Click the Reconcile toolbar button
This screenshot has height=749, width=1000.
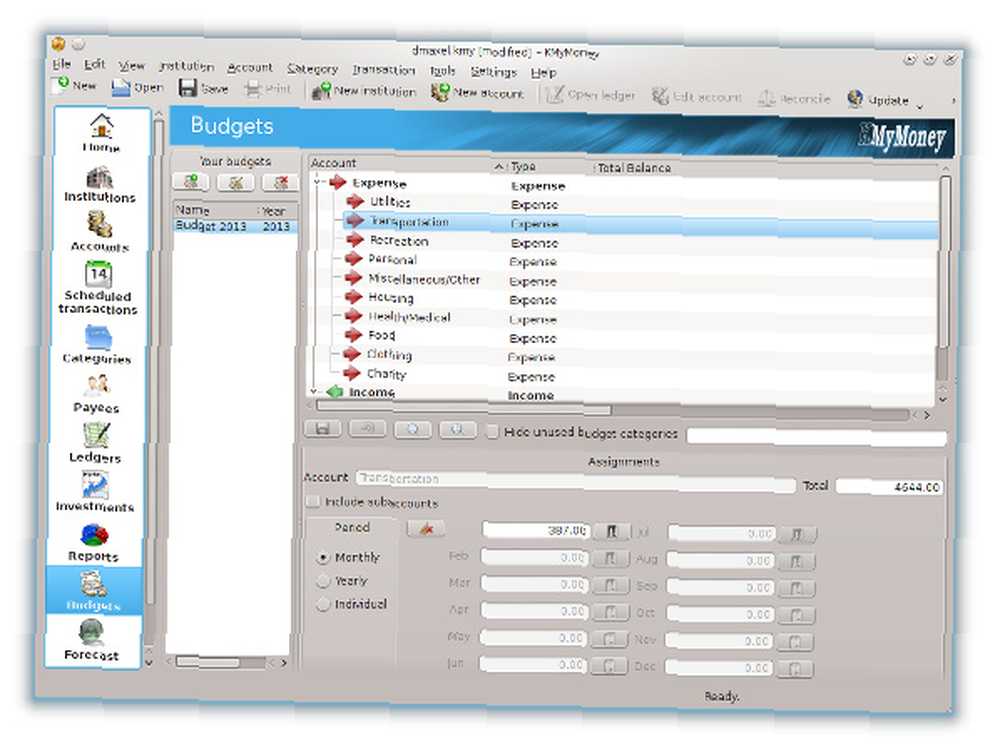(795, 99)
